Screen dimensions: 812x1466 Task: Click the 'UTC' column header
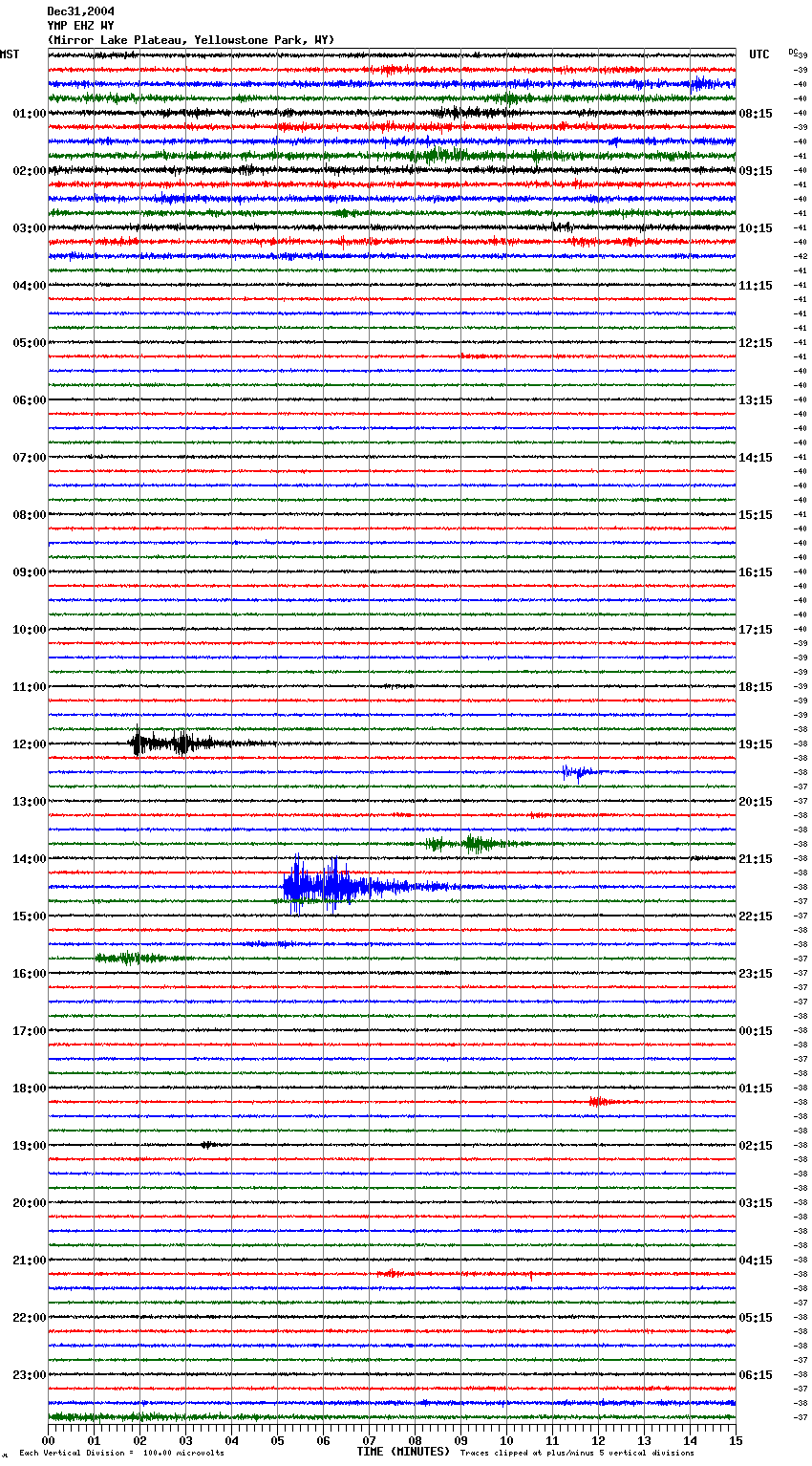759,54
